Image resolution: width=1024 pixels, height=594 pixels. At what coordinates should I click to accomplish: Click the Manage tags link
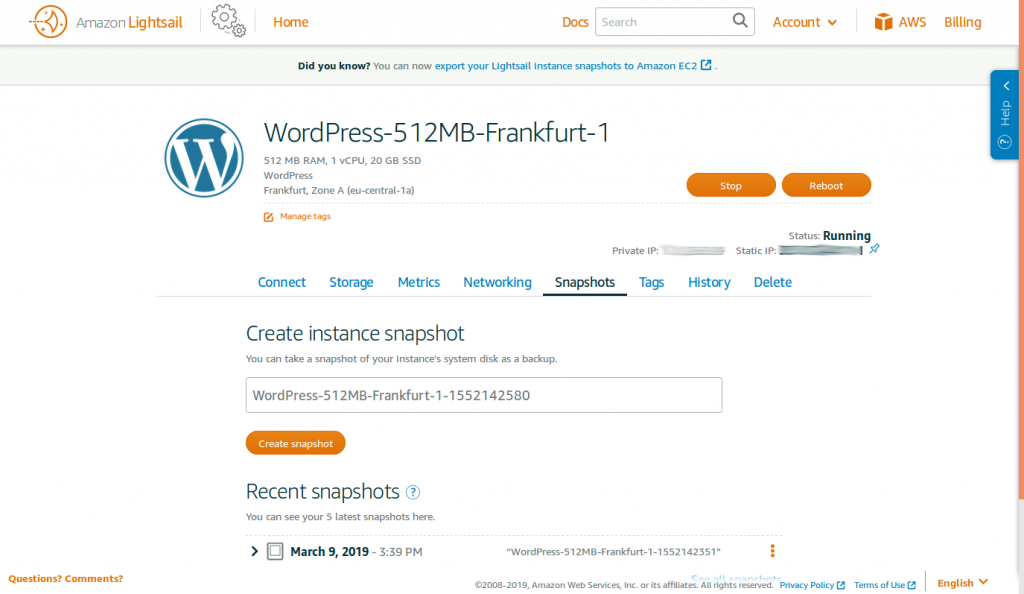305,216
